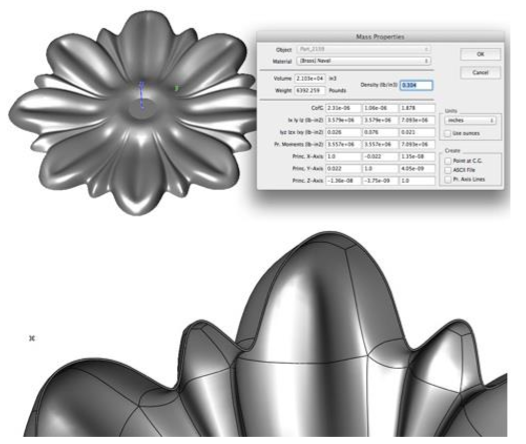This screenshot has width=526, height=444.
Task: Open the disabled Object dropdown list
Action: click(x=364, y=49)
